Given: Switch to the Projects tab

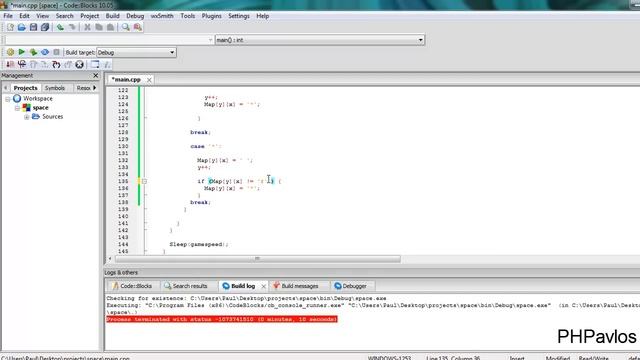Looking at the screenshot, I should click(25, 88).
